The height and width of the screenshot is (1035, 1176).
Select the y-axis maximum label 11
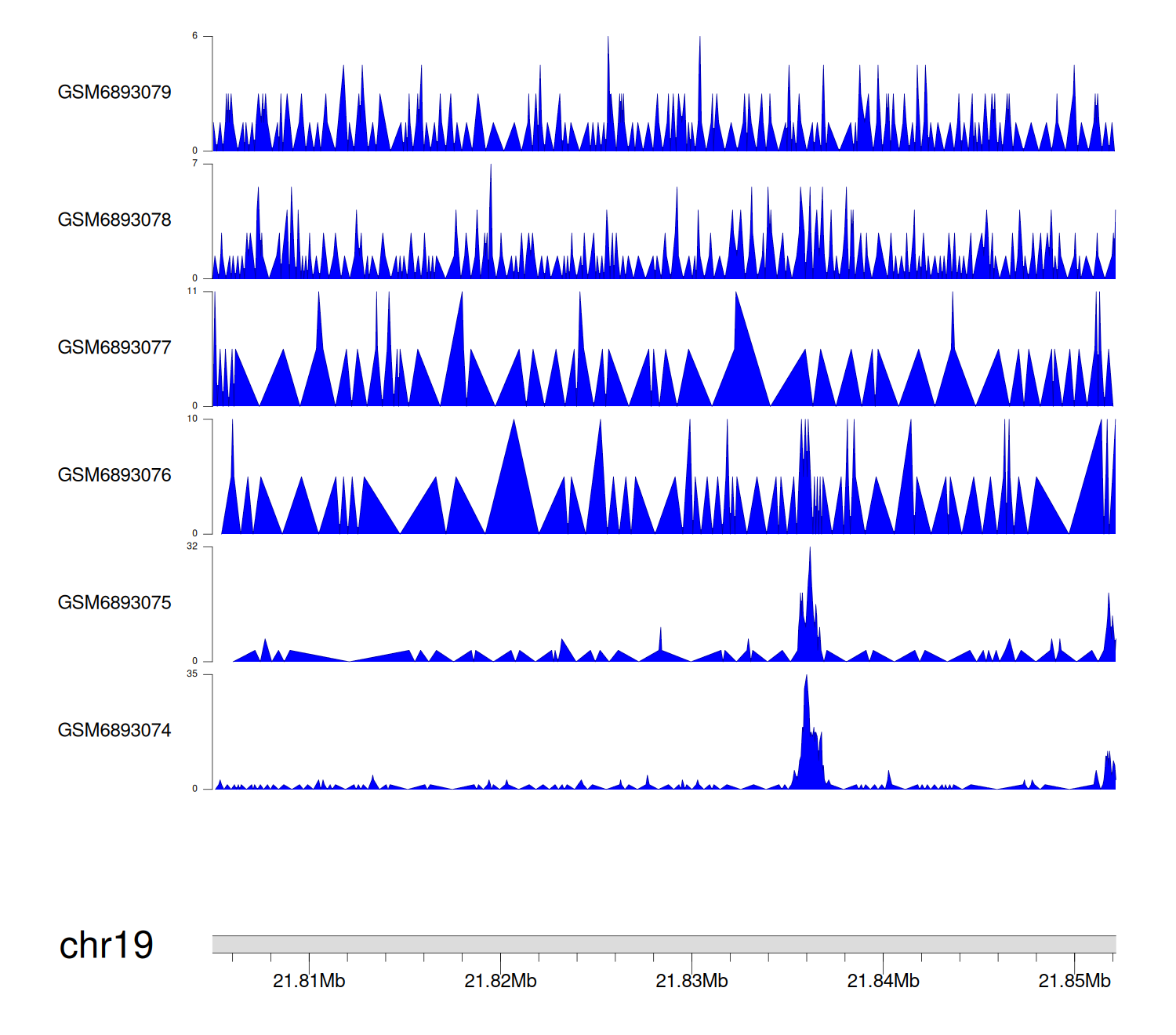(192, 292)
